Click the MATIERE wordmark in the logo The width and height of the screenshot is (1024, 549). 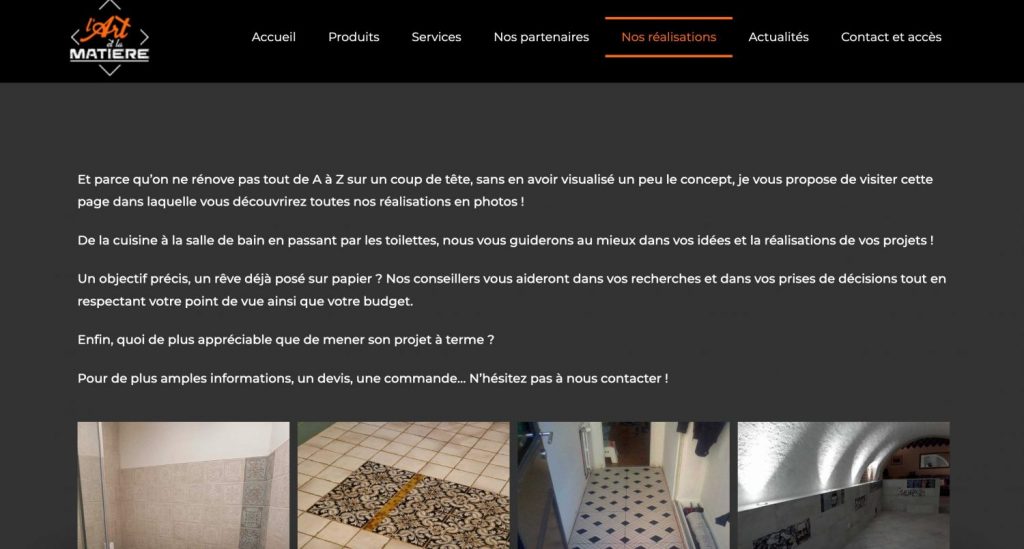[110, 54]
